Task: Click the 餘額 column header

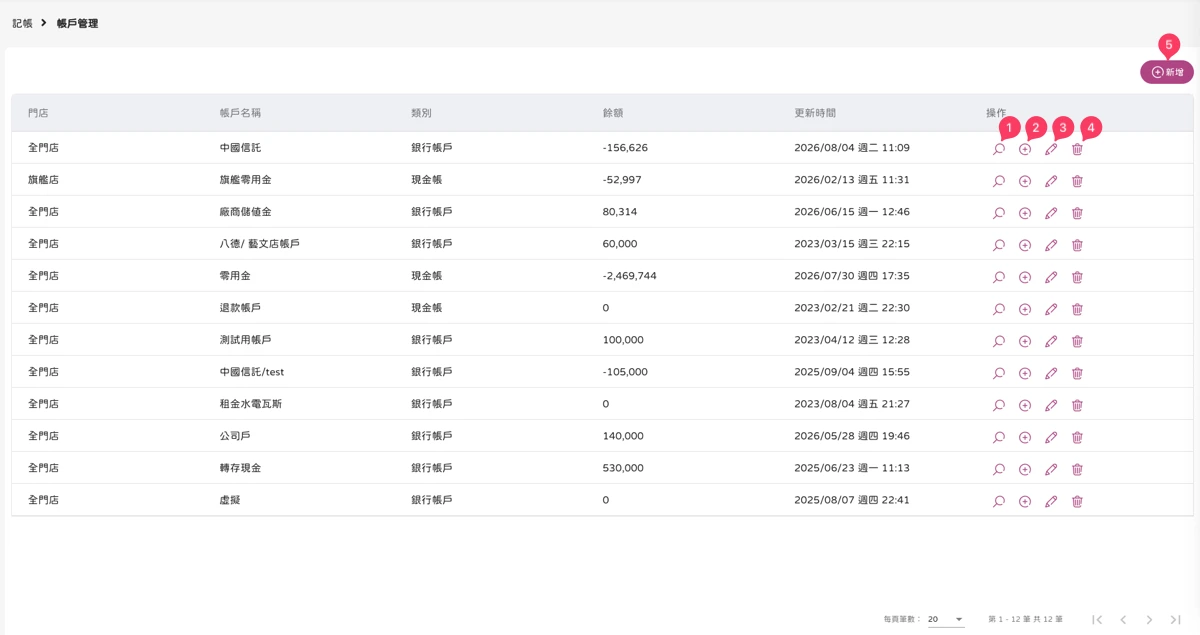Action: pos(613,113)
